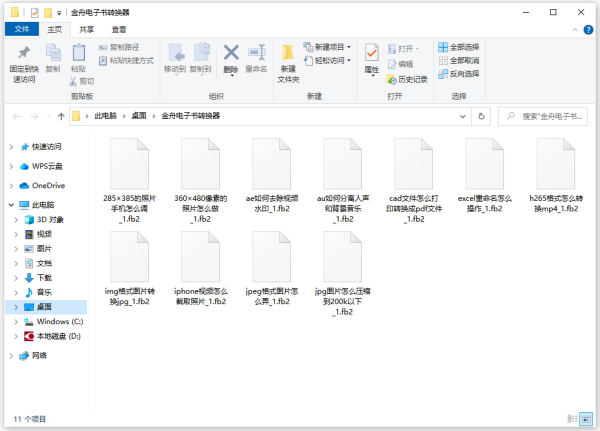The width and height of the screenshot is (600, 431).
Task: Collapse the ribbon with the chevron
Action: coord(575,30)
